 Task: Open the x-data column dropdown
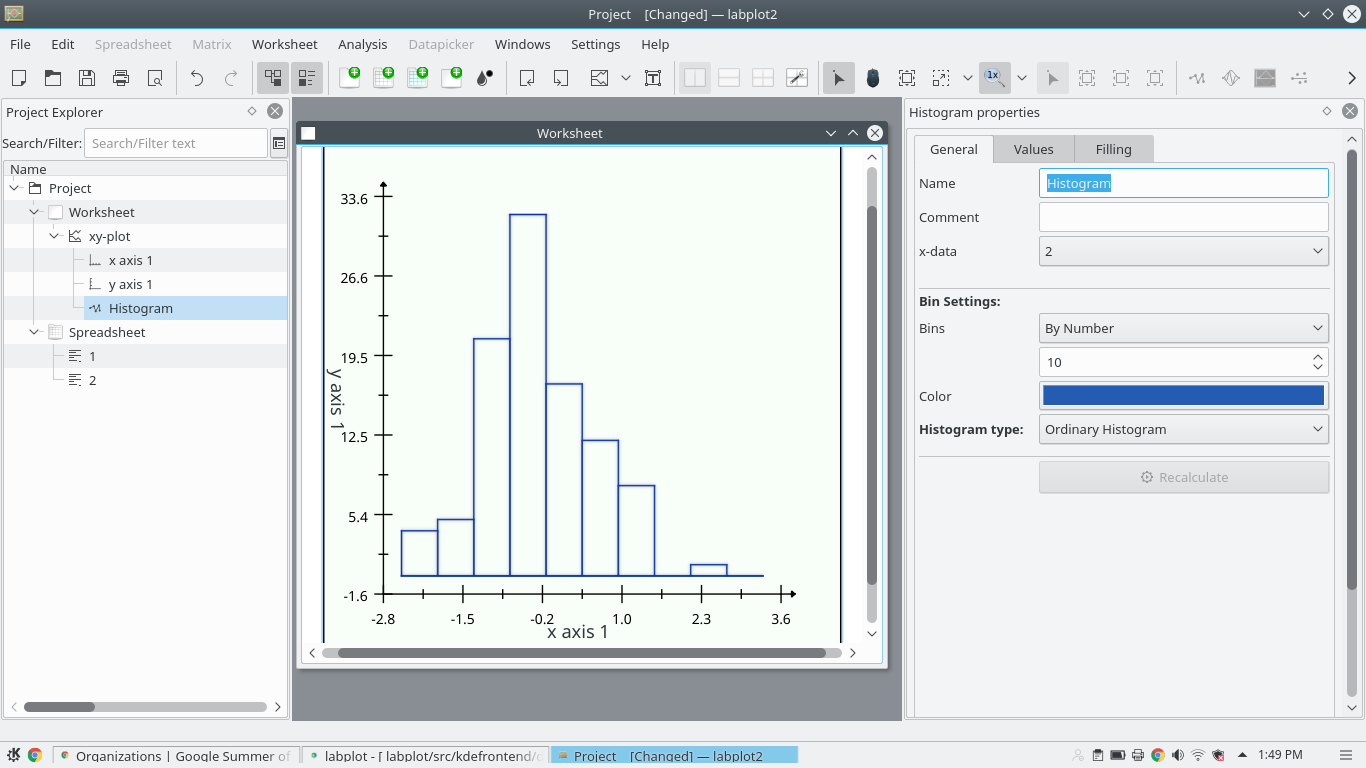1184,251
